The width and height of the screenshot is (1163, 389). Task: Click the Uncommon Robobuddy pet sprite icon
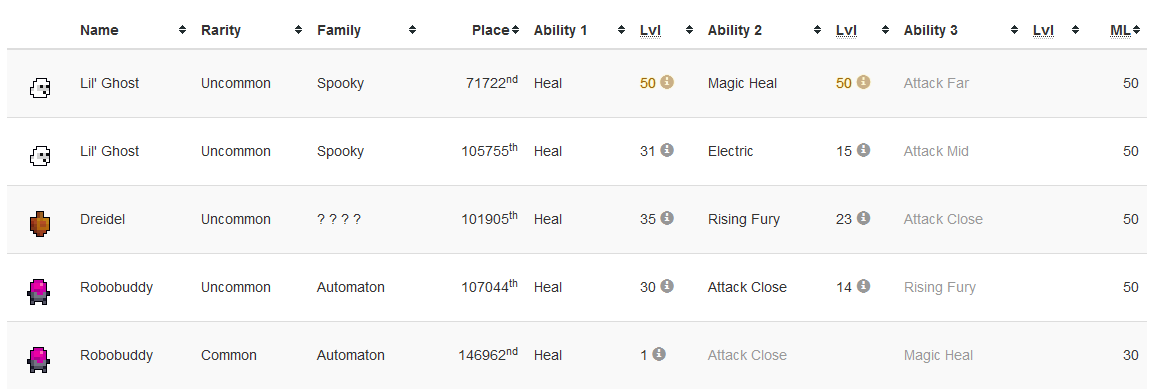(38, 291)
